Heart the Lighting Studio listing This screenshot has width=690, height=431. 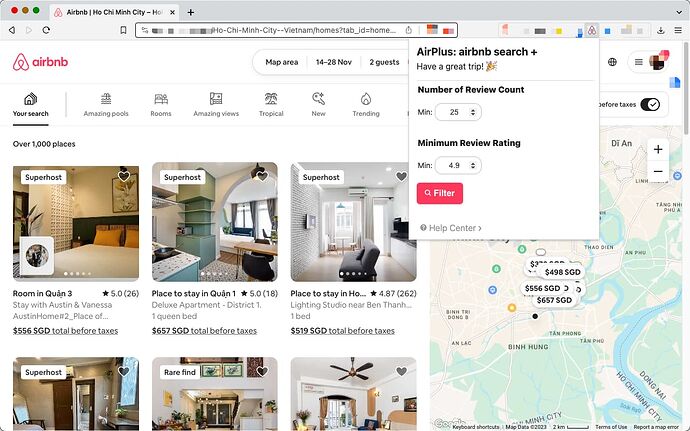coord(401,176)
